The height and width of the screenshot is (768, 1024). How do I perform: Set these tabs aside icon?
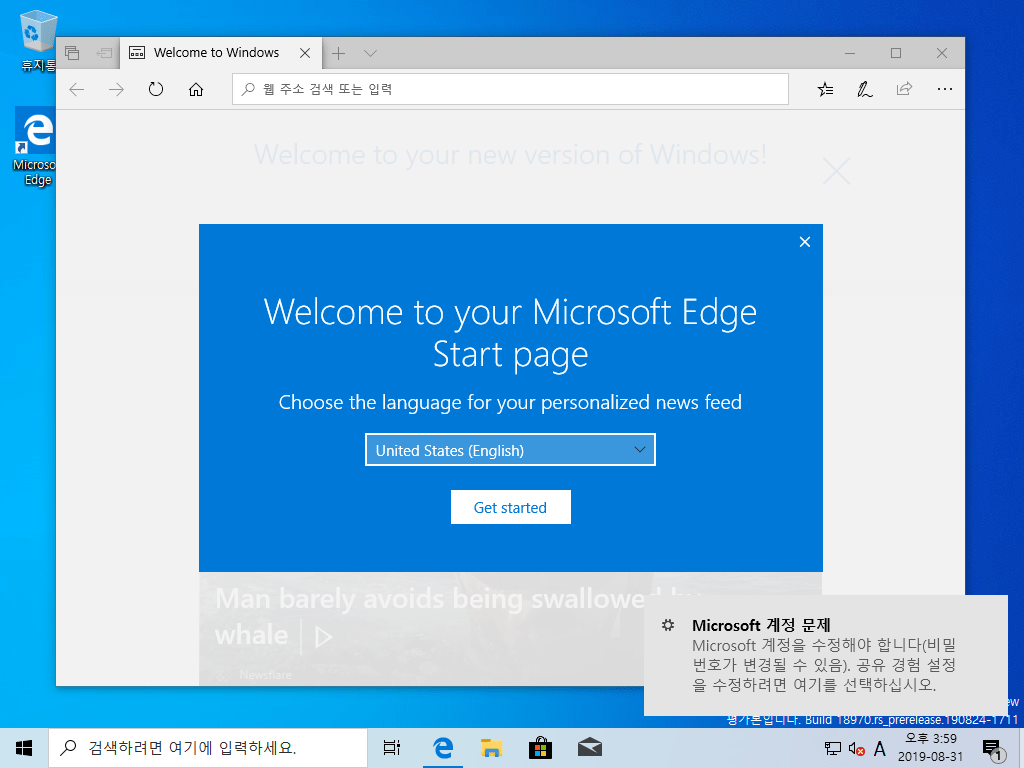pos(104,53)
